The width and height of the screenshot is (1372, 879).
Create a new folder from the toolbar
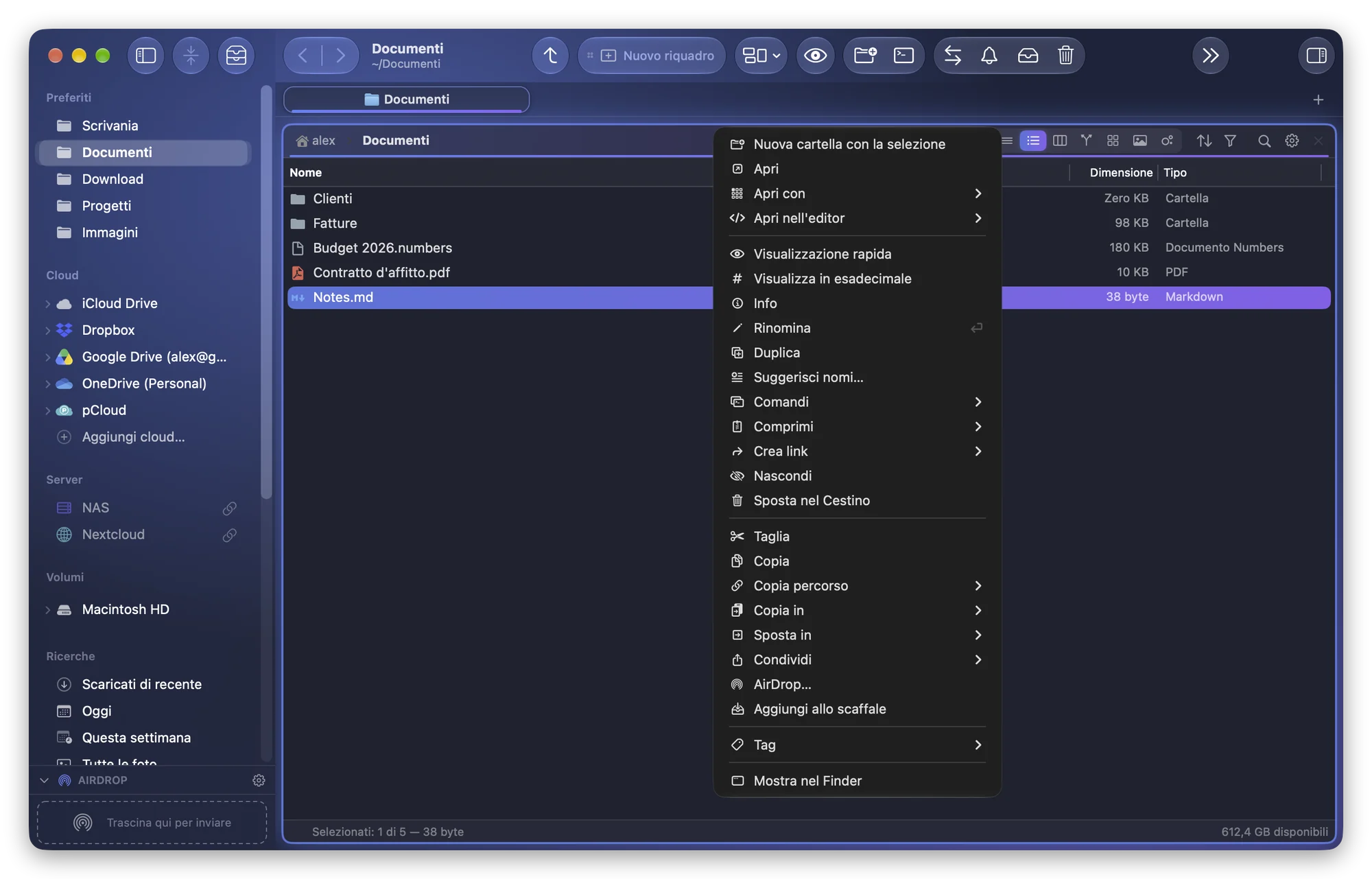pos(865,56)
